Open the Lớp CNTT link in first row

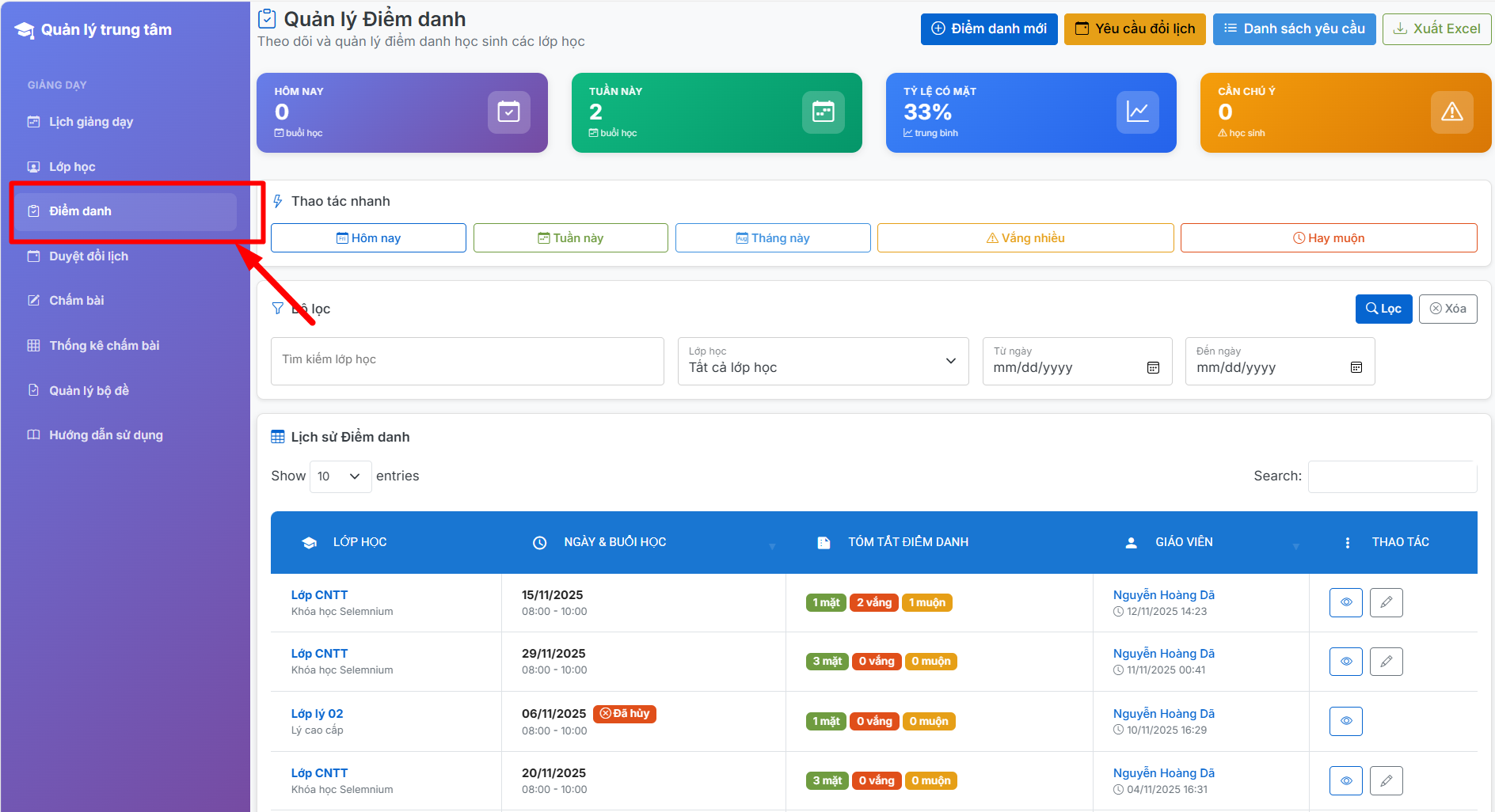tap(319, 595)
